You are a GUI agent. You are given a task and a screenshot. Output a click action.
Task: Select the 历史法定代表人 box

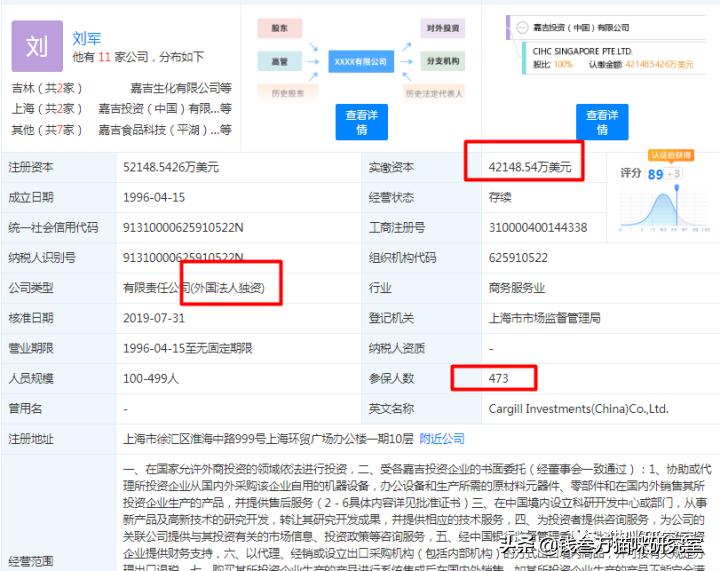pos(434,93)
